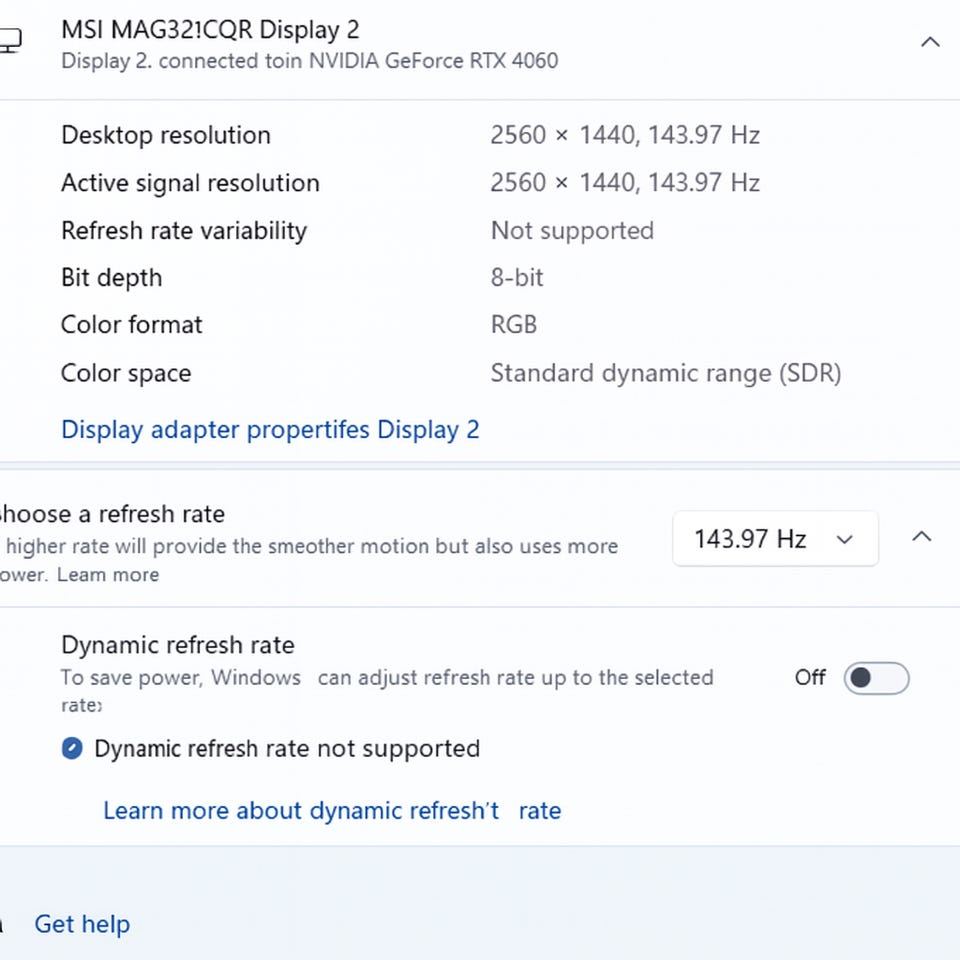Click the monitor icon beside MSI MAG321CQR

[8, 41]
